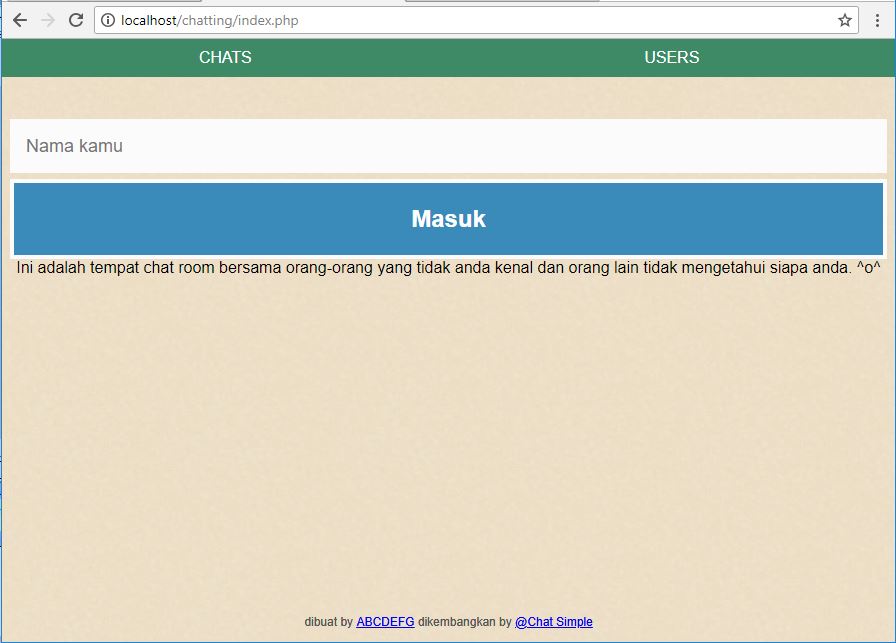Screen dimensions: 896x643
Task: Focus the "Nama kamu" name field
Action: click(448, 146)
